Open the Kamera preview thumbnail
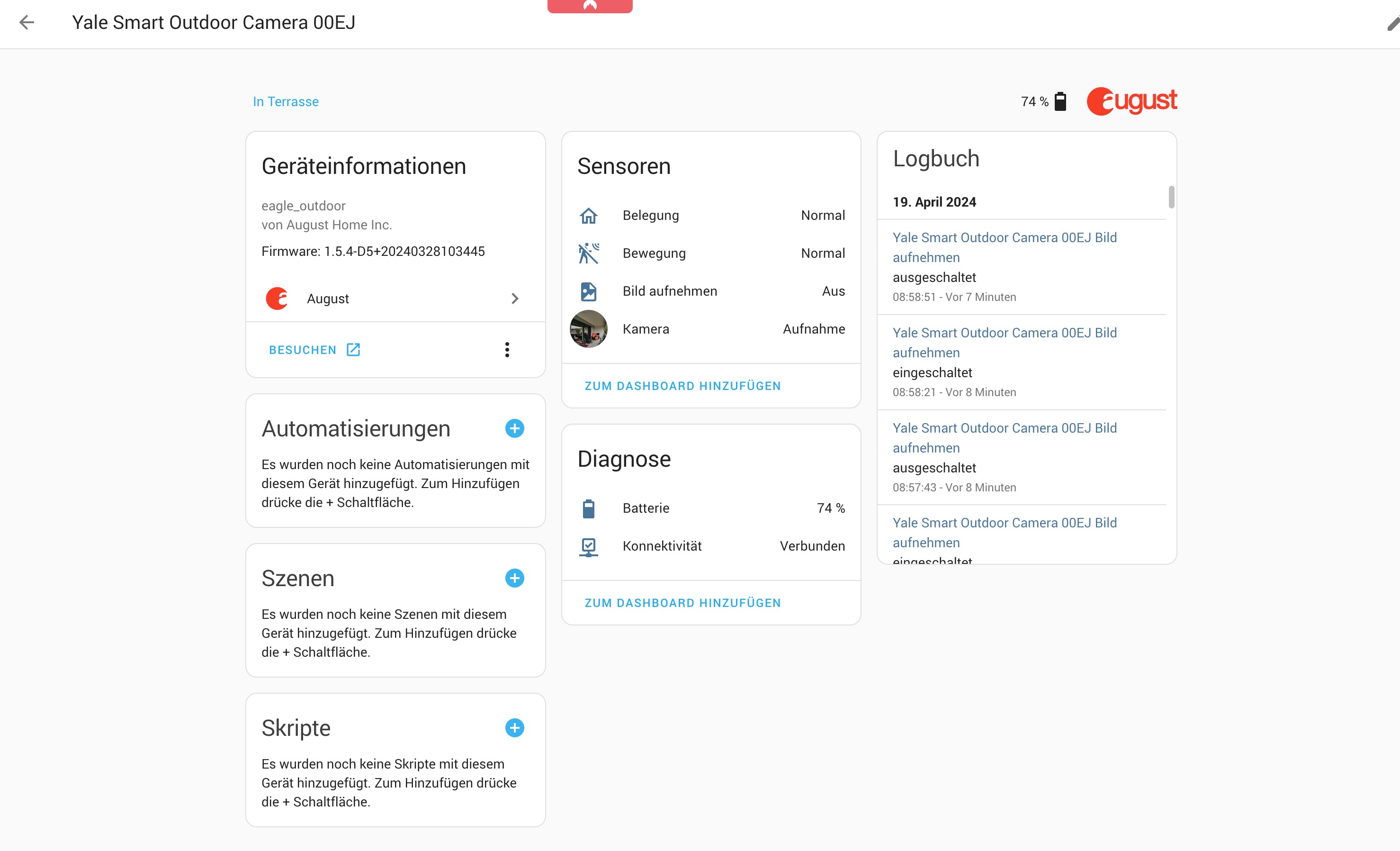This screenshot has width=1400, height=851. coord(588,328)
